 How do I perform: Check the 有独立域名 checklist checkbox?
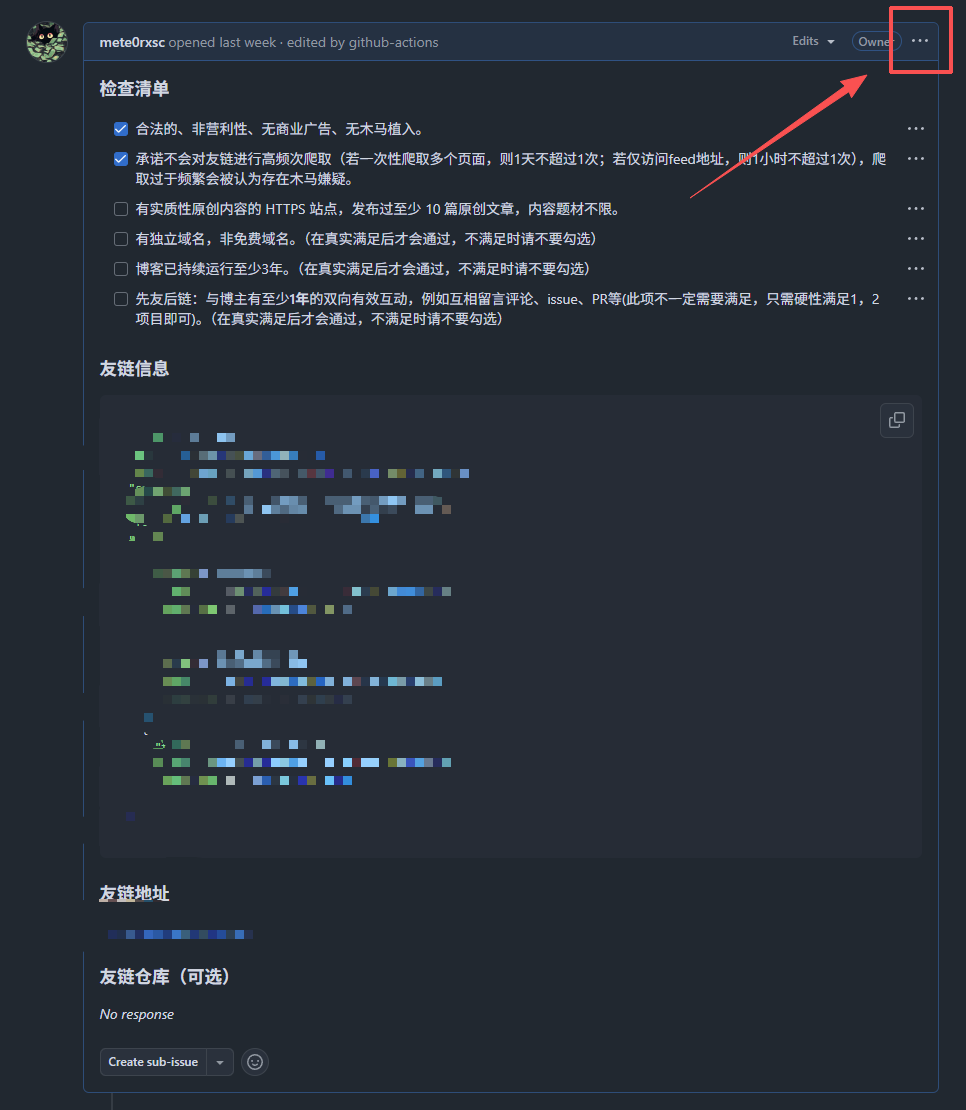point(121,238)
